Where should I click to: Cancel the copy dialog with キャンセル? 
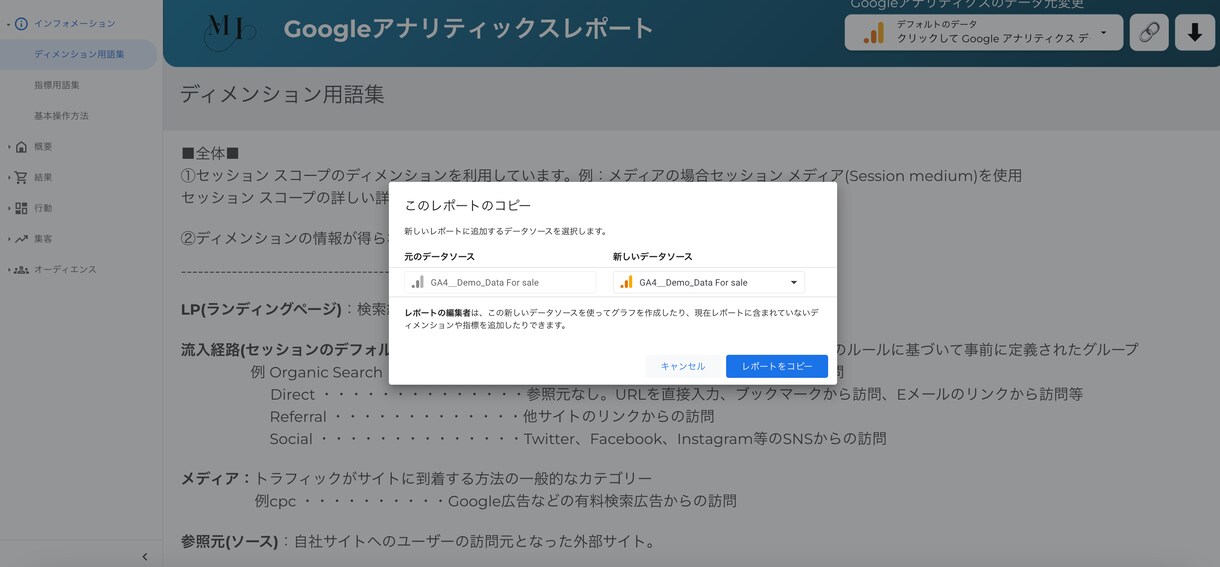[x=683, y=366]
